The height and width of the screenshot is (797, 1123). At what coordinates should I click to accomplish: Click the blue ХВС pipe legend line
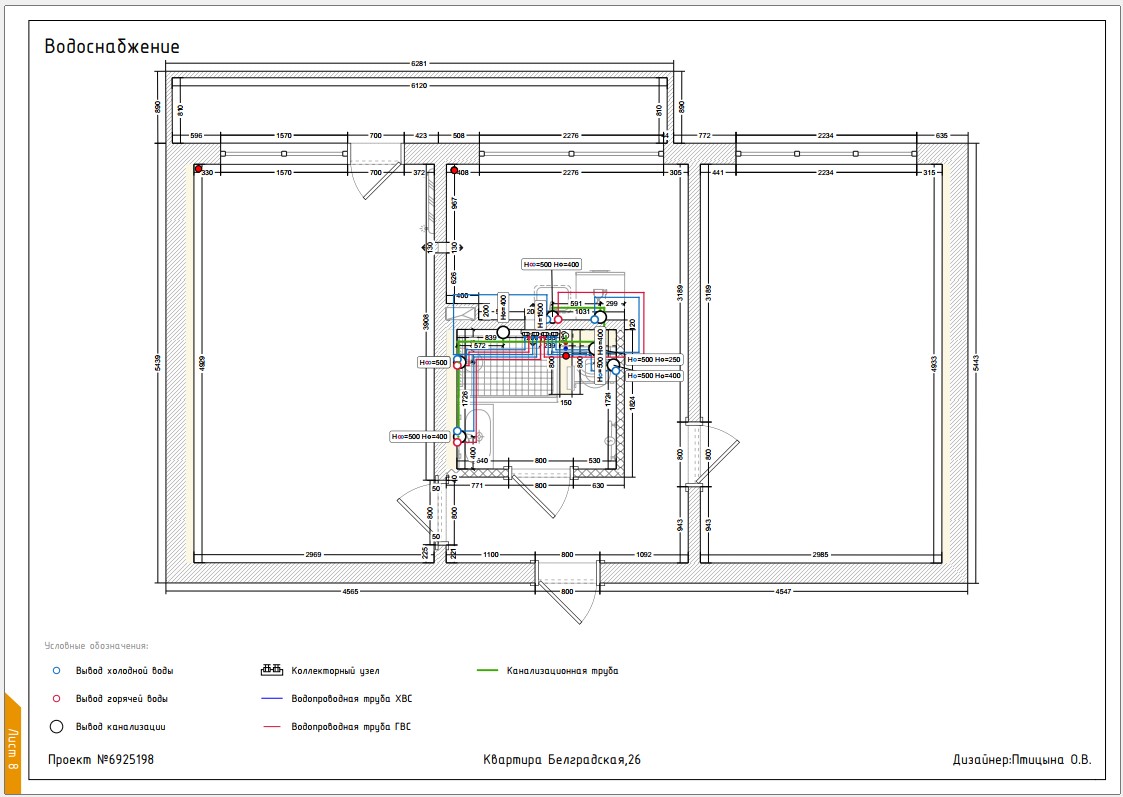point(272,699)
